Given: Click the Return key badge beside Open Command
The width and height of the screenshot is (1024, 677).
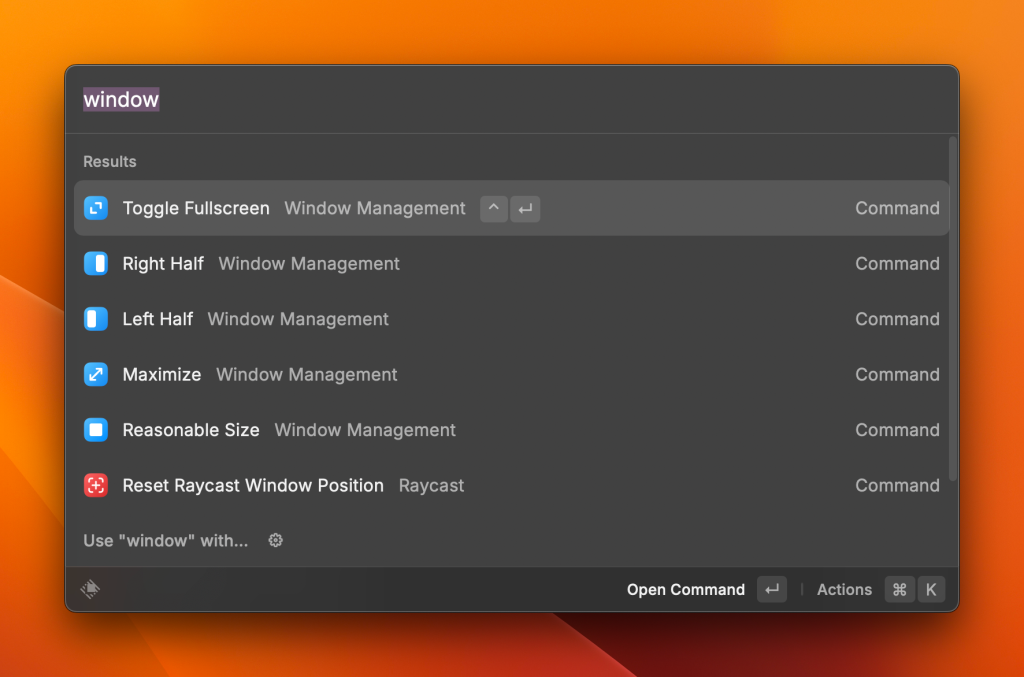Looking at the screenshot, I should point(772,590).
